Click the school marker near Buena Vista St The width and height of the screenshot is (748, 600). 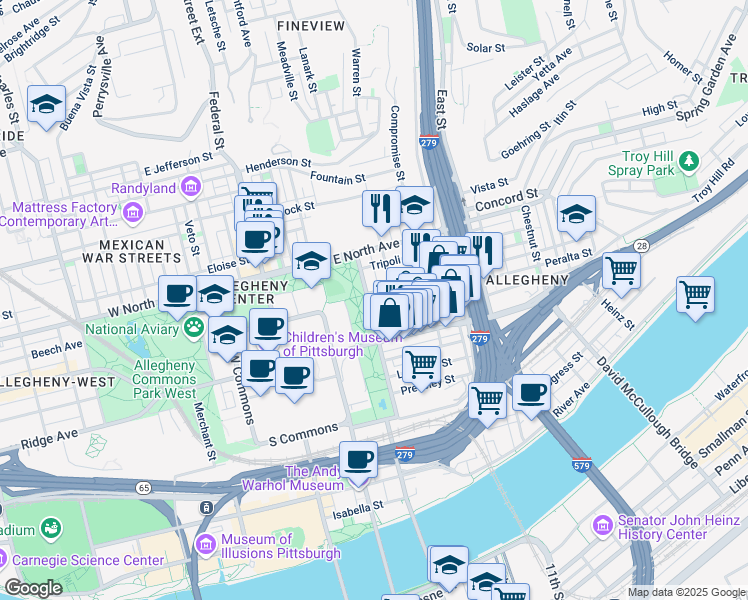coord(46,105)
